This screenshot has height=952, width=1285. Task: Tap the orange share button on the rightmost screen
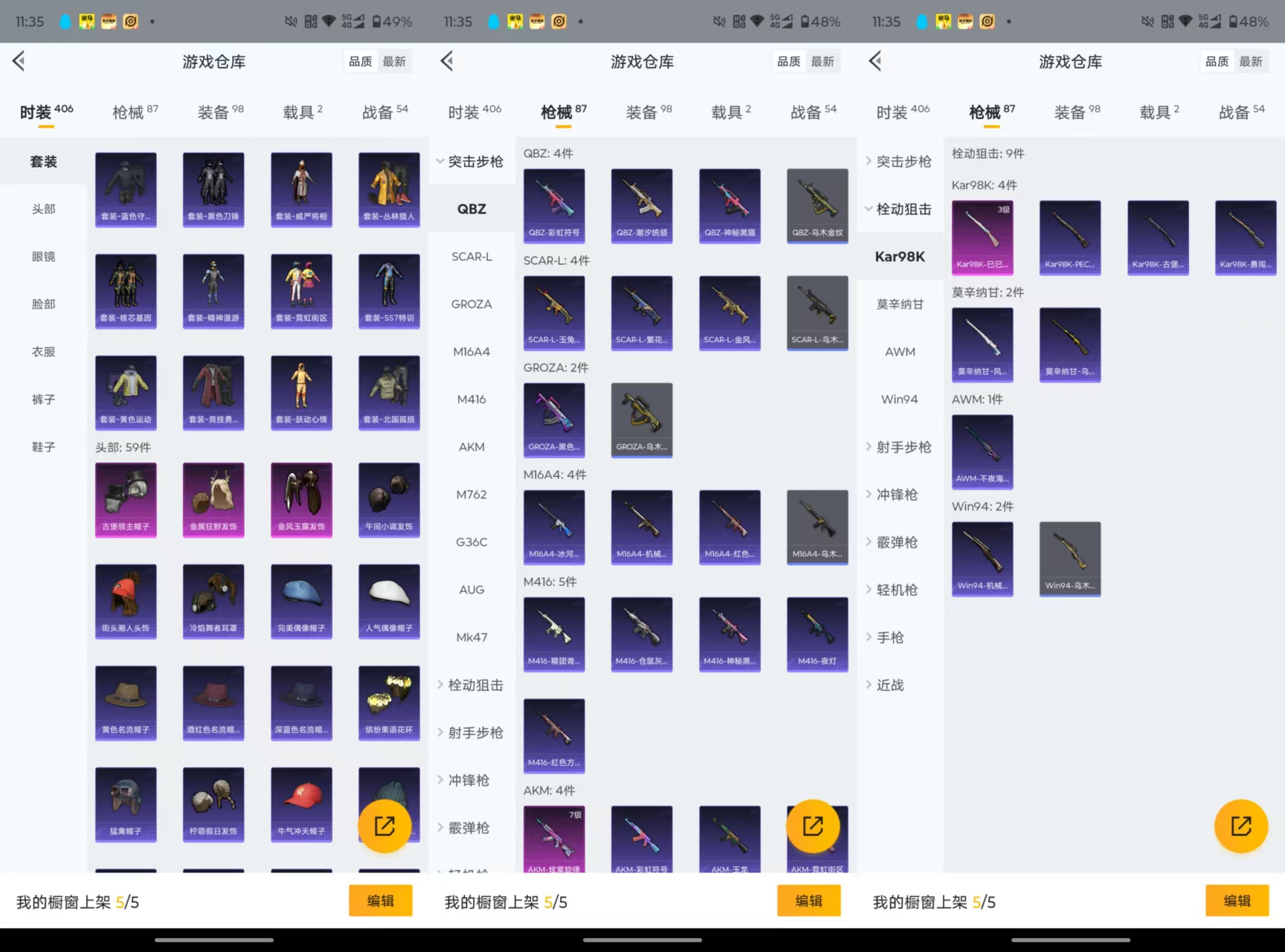tap(1240, 826)
